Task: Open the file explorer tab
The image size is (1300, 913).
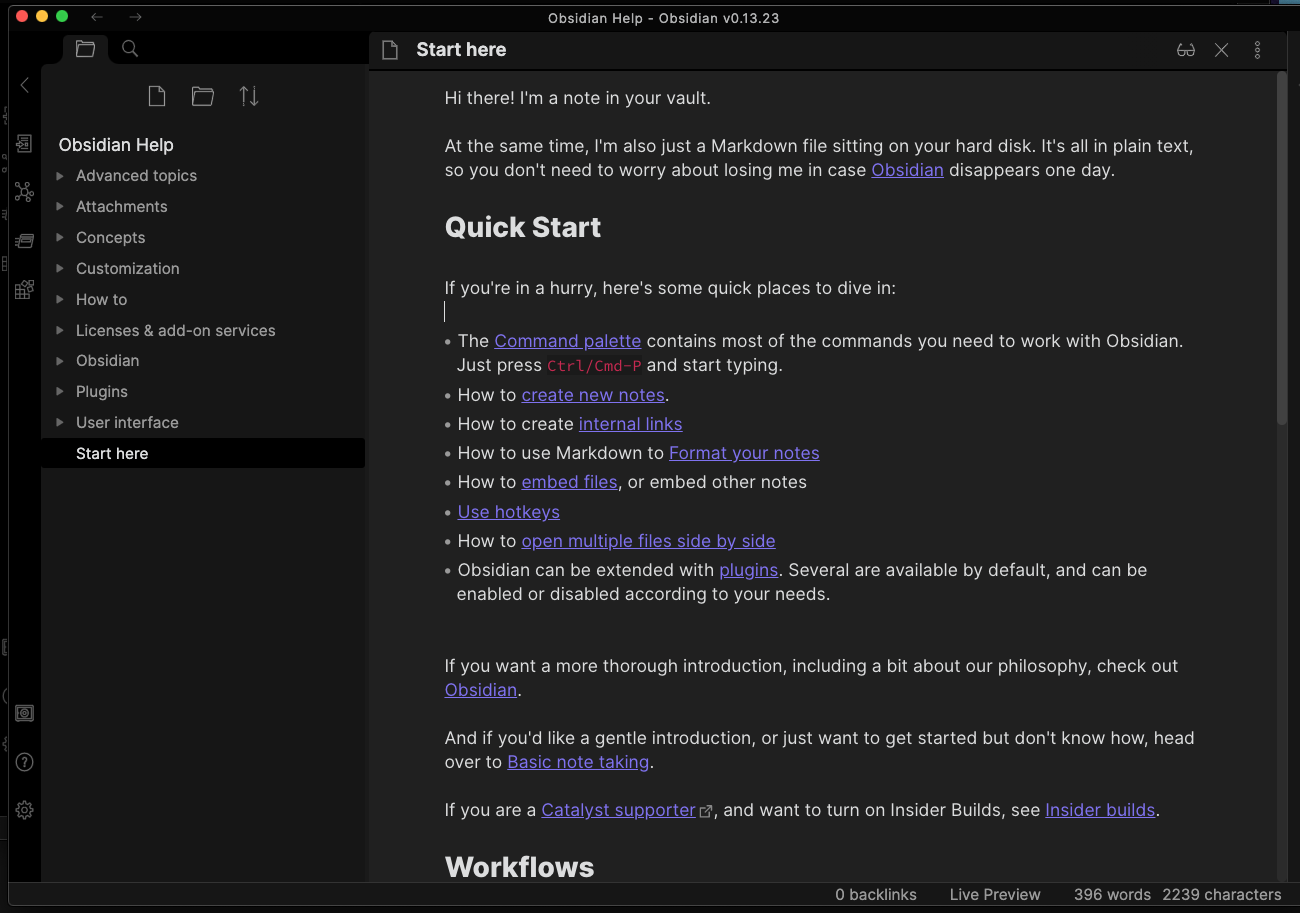Action: [85, 49]
